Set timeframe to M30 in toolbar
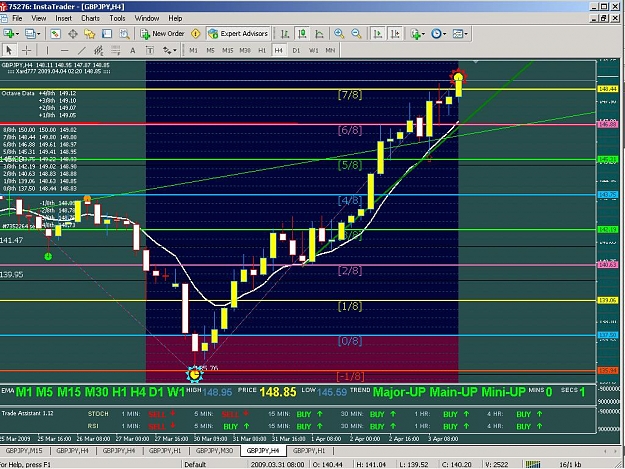The height and width of the screenshot is (469, 625). 245,50
